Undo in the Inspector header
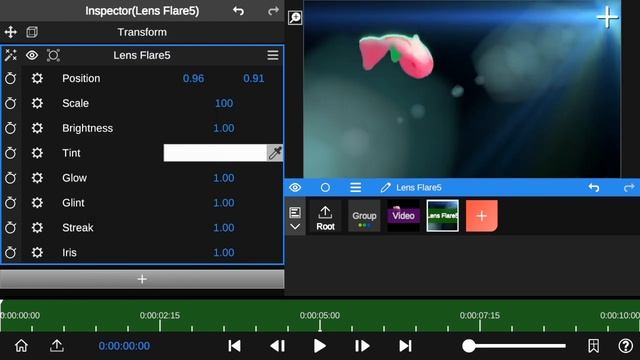Viewport: 640px width, 360px height. (238, 11)
